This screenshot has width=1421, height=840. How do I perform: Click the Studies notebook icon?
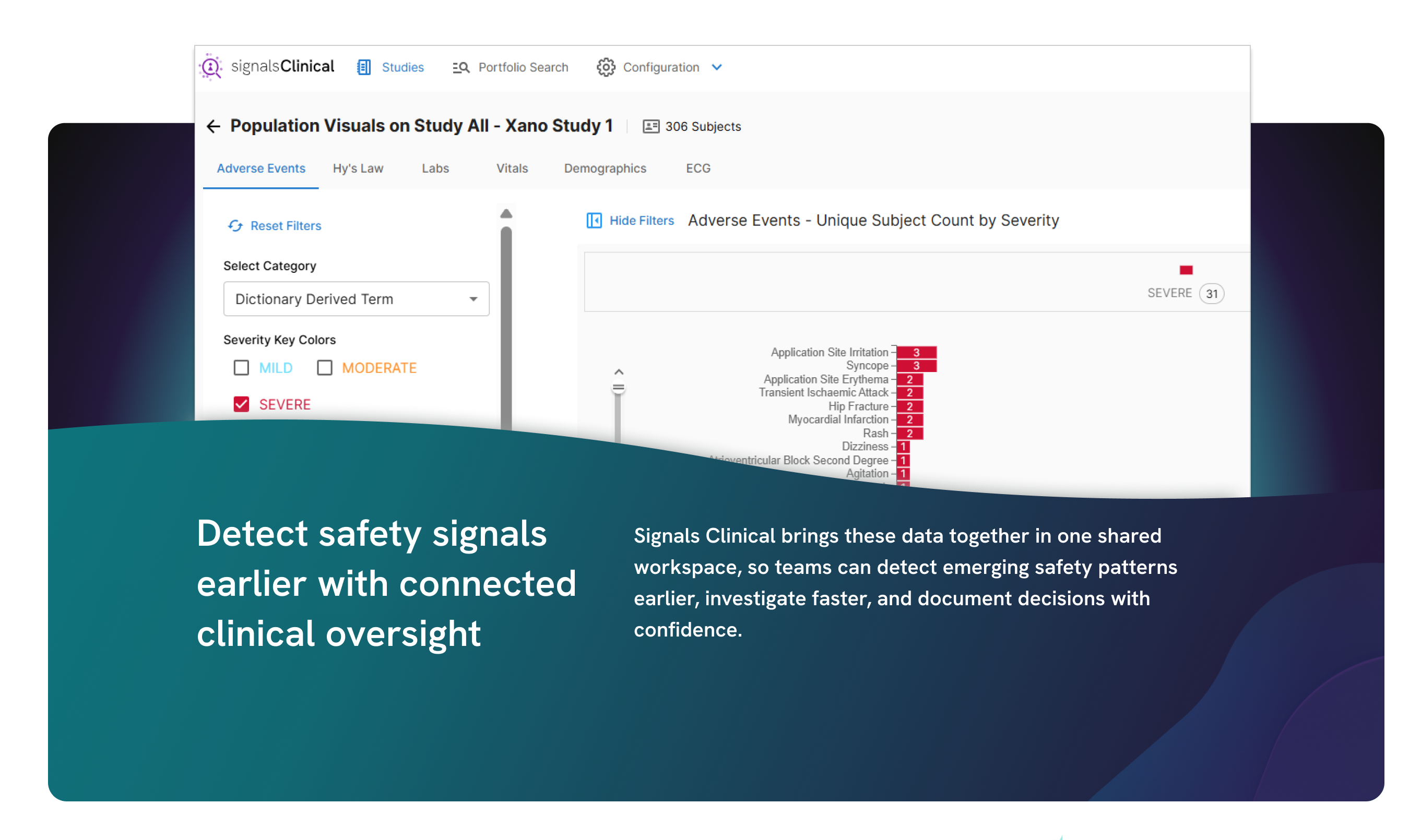coord(364,67)
